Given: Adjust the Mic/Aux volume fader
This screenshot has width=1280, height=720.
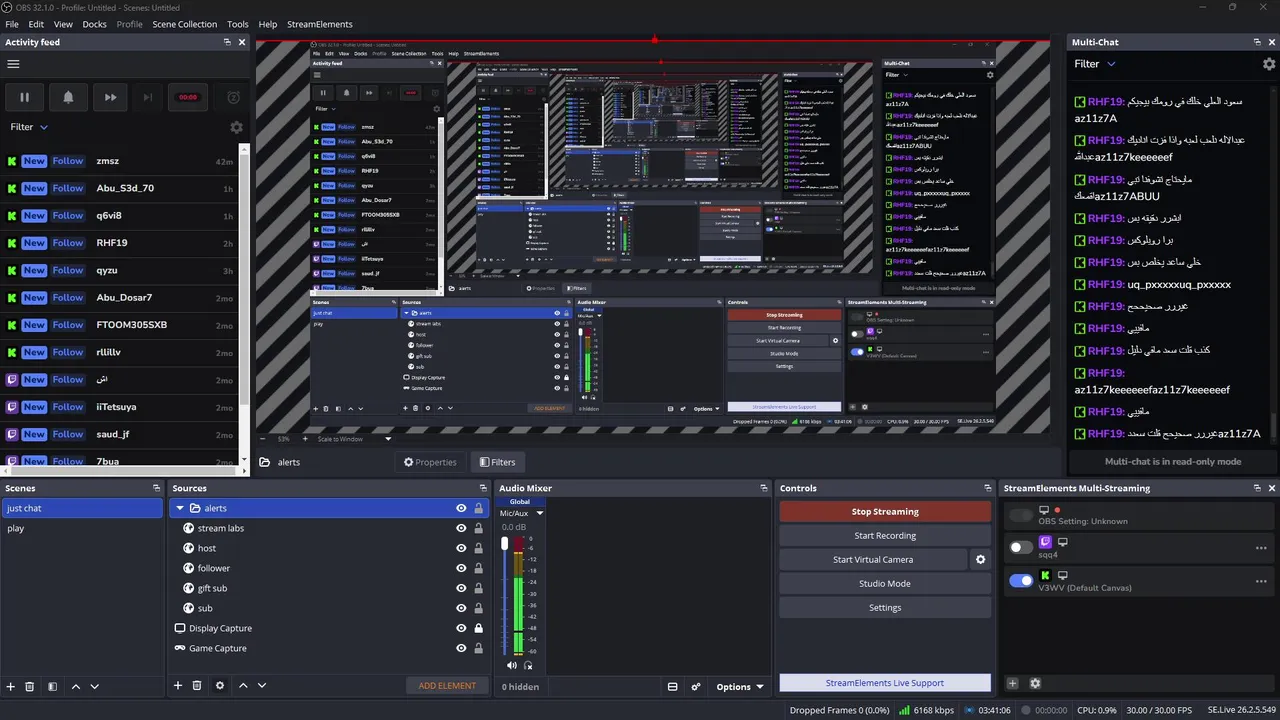Looking at the screenshot, I should [505, 544].
